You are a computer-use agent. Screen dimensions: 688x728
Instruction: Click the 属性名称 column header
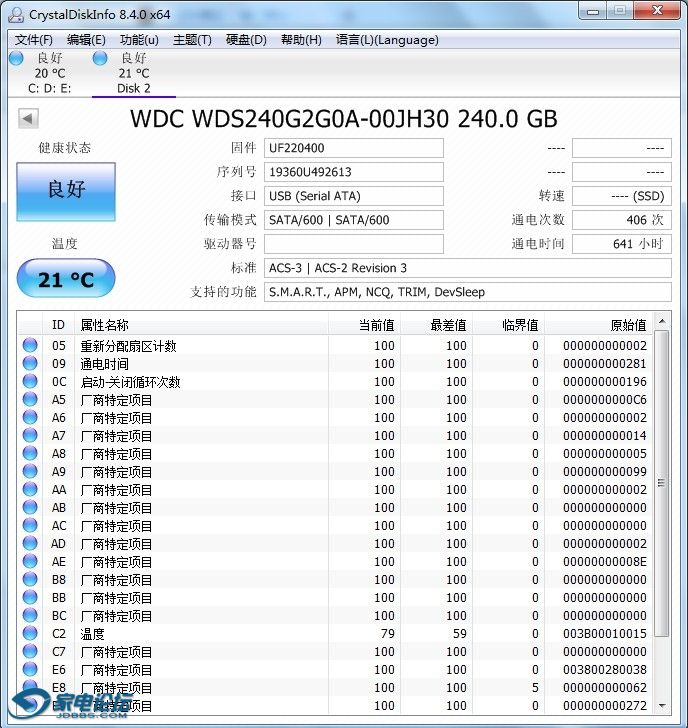[x=202, y=325]
